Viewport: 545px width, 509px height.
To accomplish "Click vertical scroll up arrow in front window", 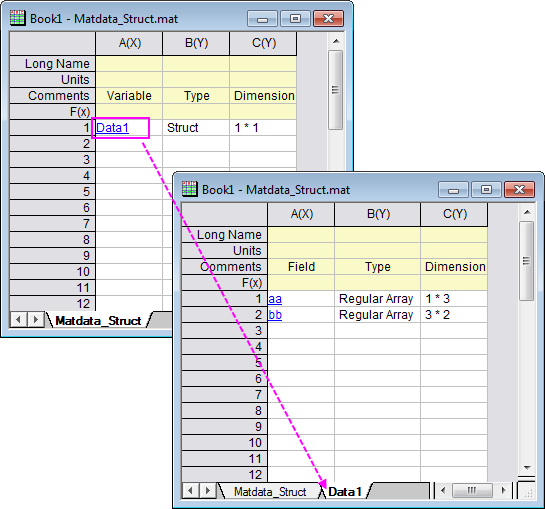I will coord(527,212).
